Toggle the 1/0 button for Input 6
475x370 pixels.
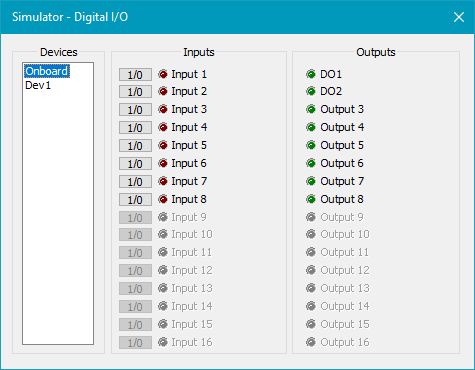[x=135, y=164]
